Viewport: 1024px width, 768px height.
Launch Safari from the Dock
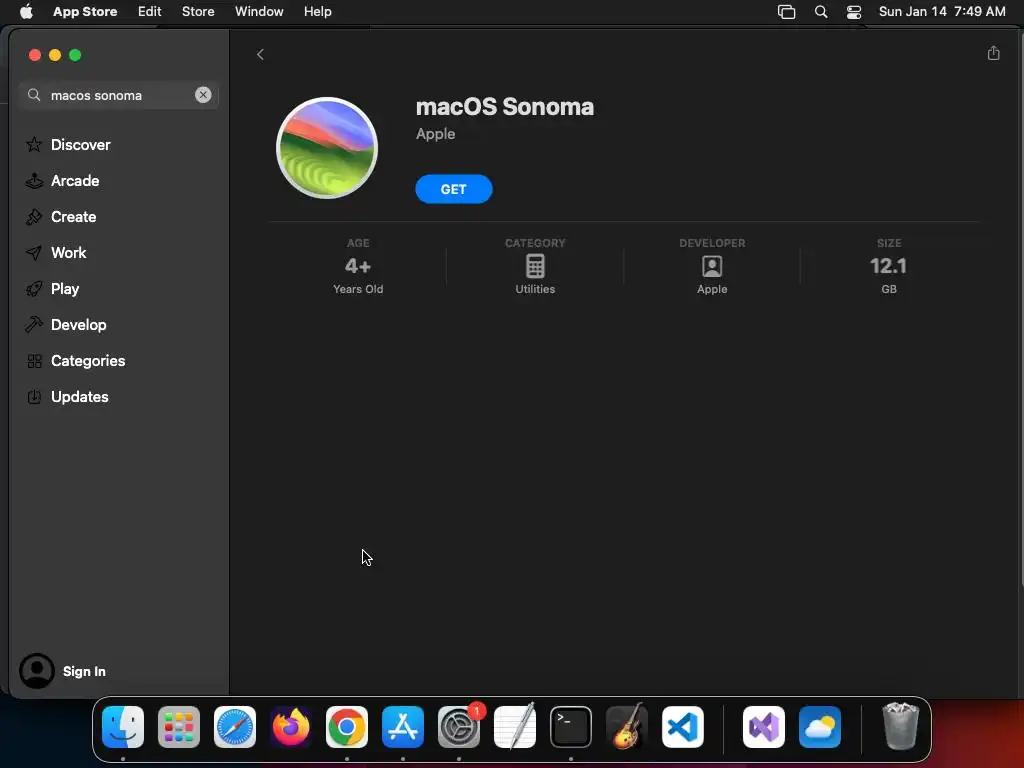click(235, 727)
